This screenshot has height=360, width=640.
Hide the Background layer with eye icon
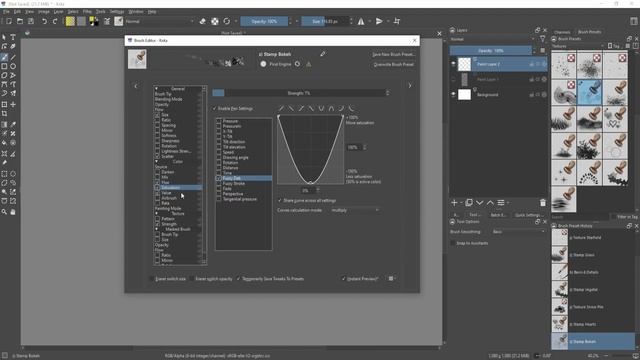tap(453, 94)
